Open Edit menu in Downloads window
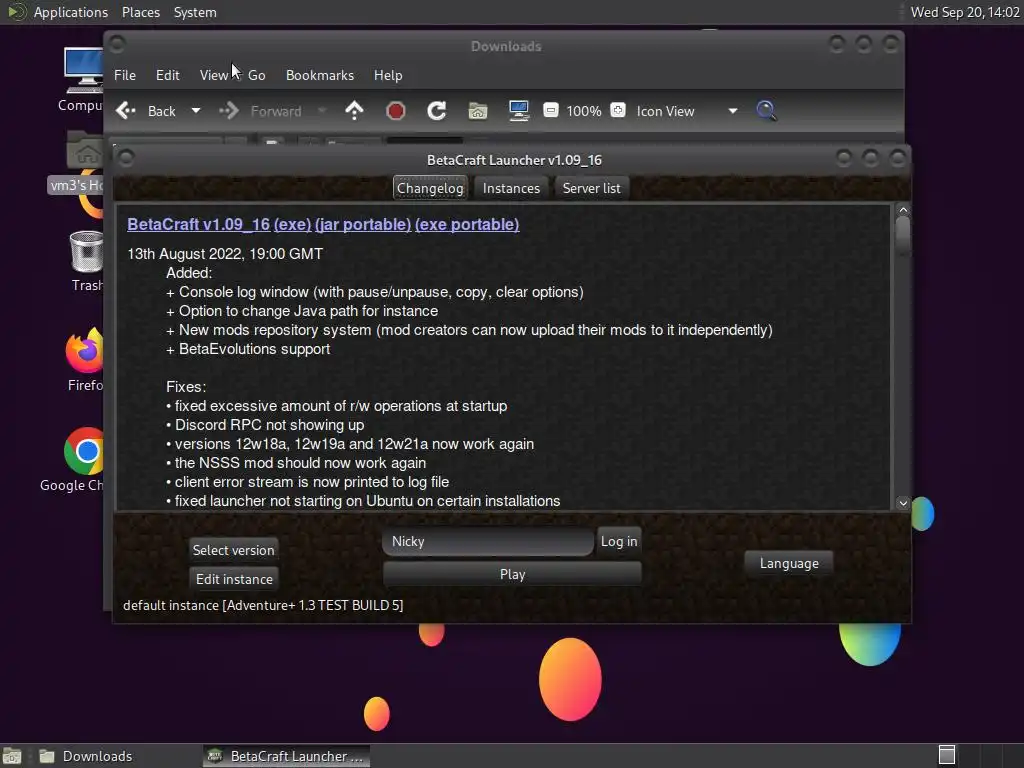 [x=167, y=75]
